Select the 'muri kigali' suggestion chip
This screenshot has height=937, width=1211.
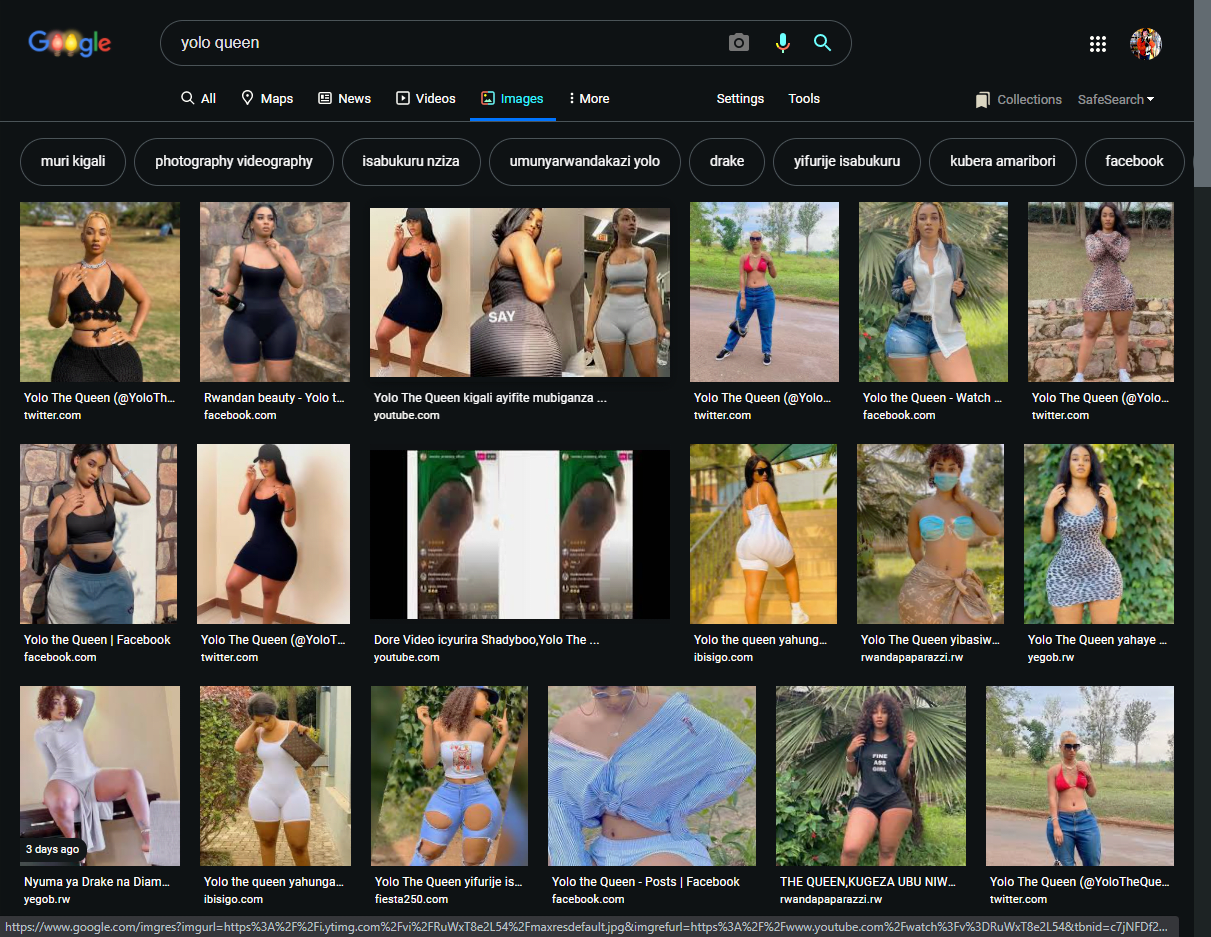pyautogui.click(x=73, y=161)
